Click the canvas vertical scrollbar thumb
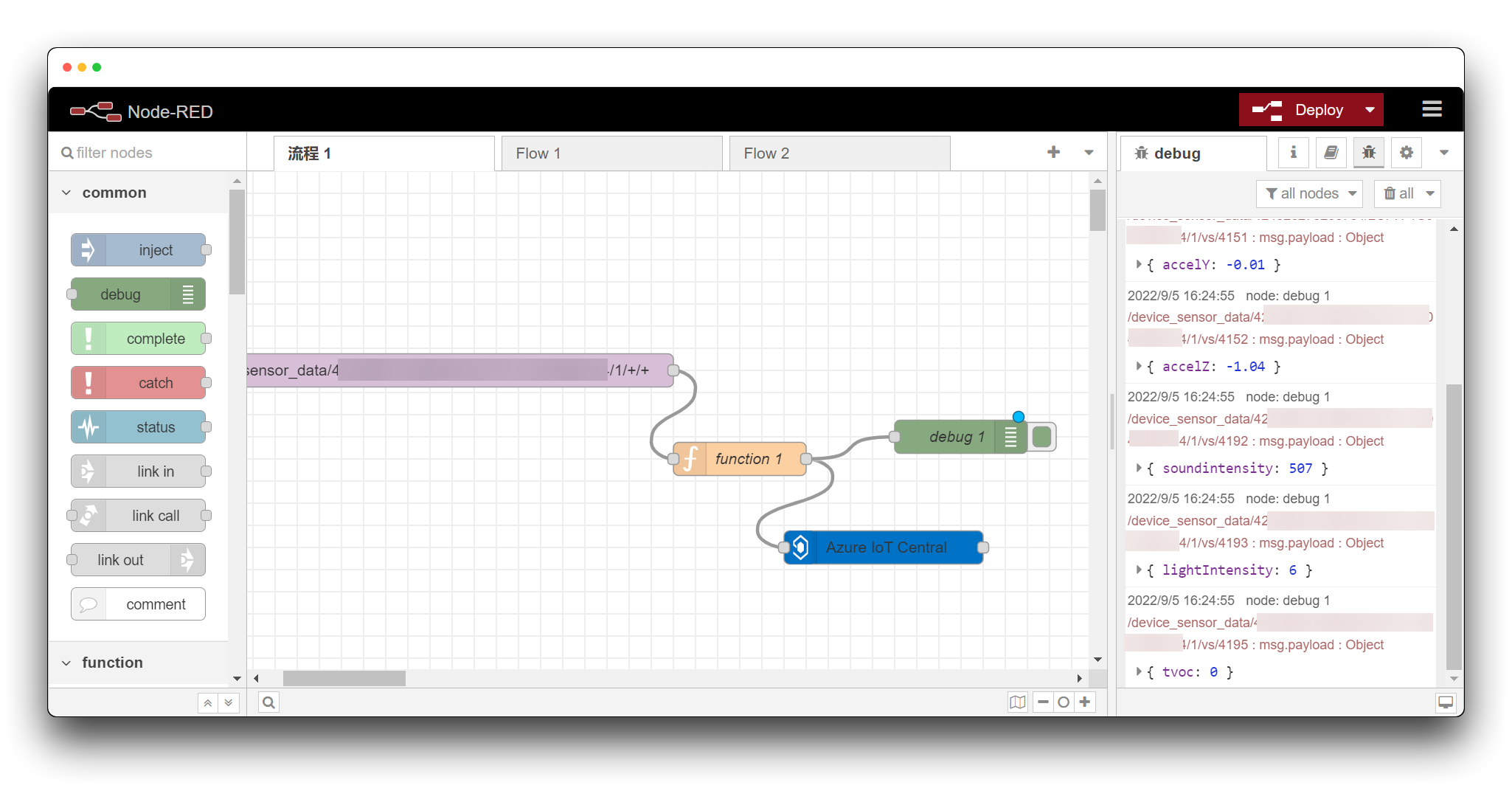This screenshot has width=1512, height=788. 1097,210
